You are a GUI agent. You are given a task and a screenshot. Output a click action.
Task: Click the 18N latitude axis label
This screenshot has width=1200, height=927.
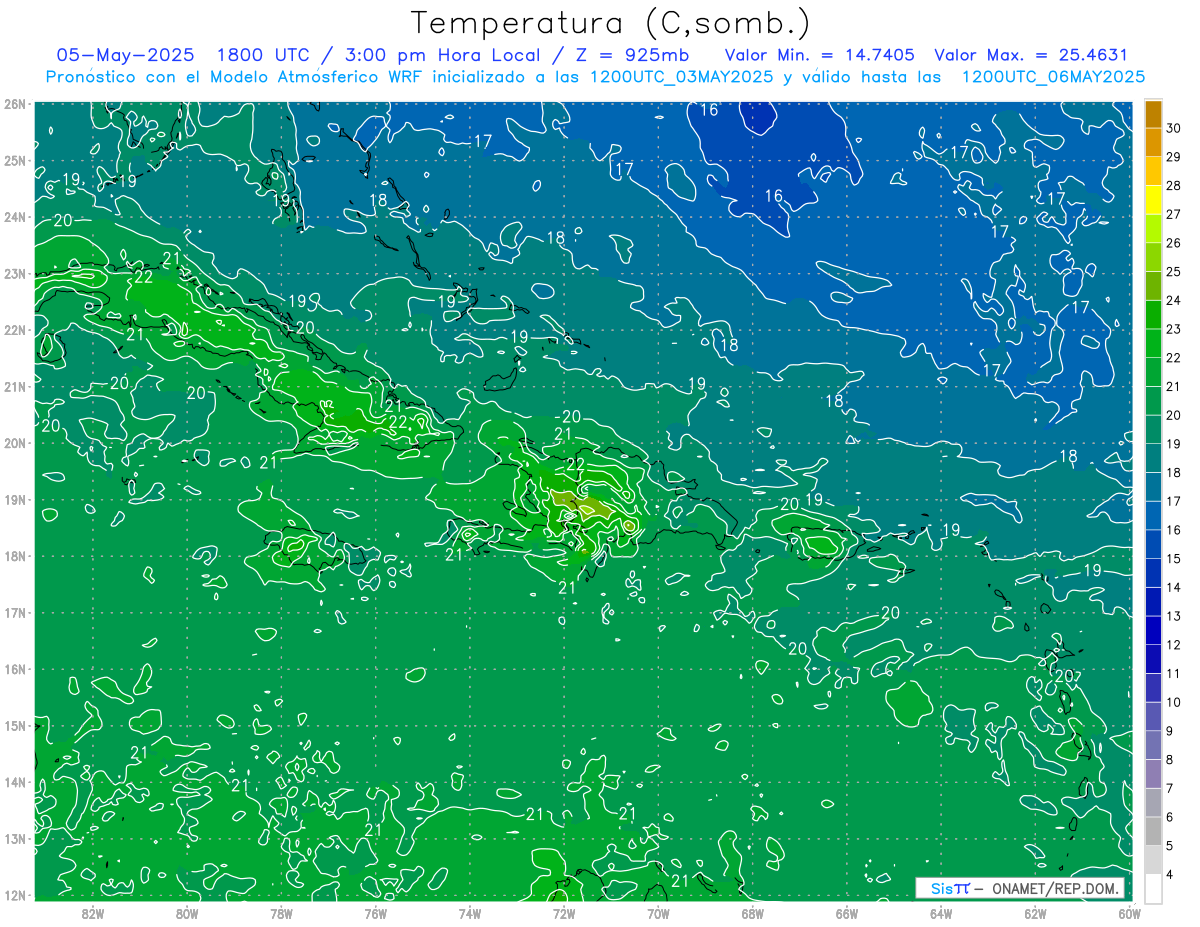pos(14,556)
